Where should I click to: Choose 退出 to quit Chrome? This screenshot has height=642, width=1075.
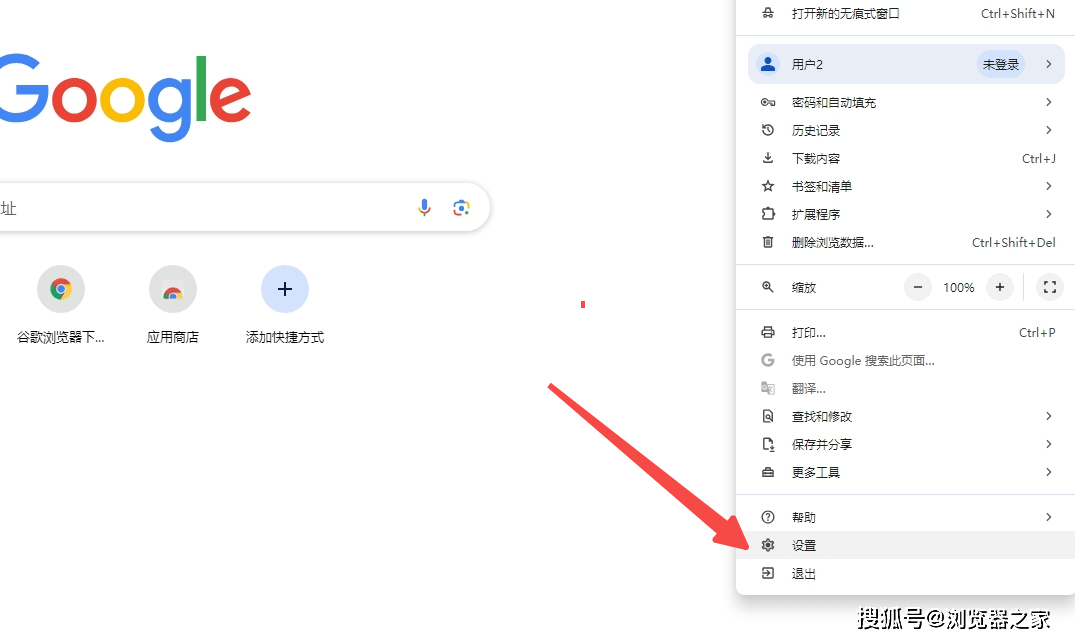[905, 573]
